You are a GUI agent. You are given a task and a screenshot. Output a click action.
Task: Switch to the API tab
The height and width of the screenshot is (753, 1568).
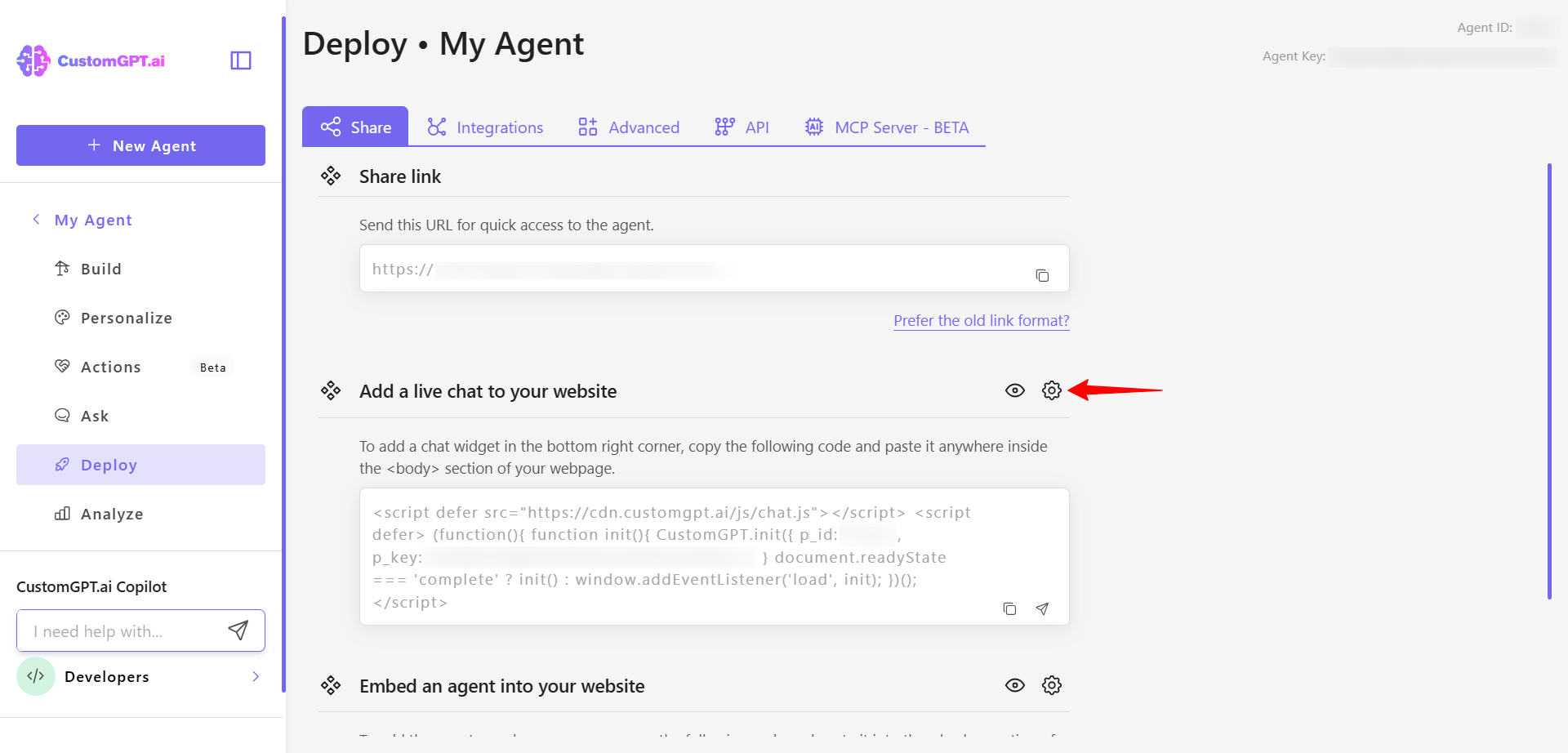tap(742, 127)
